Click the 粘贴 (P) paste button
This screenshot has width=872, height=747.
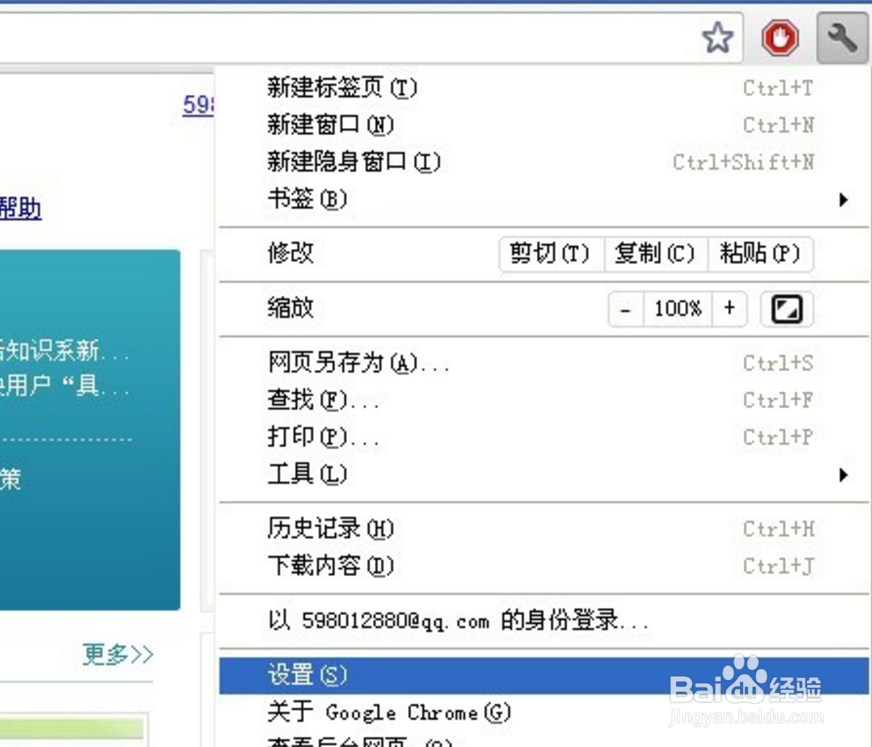[x=760, y=254]
